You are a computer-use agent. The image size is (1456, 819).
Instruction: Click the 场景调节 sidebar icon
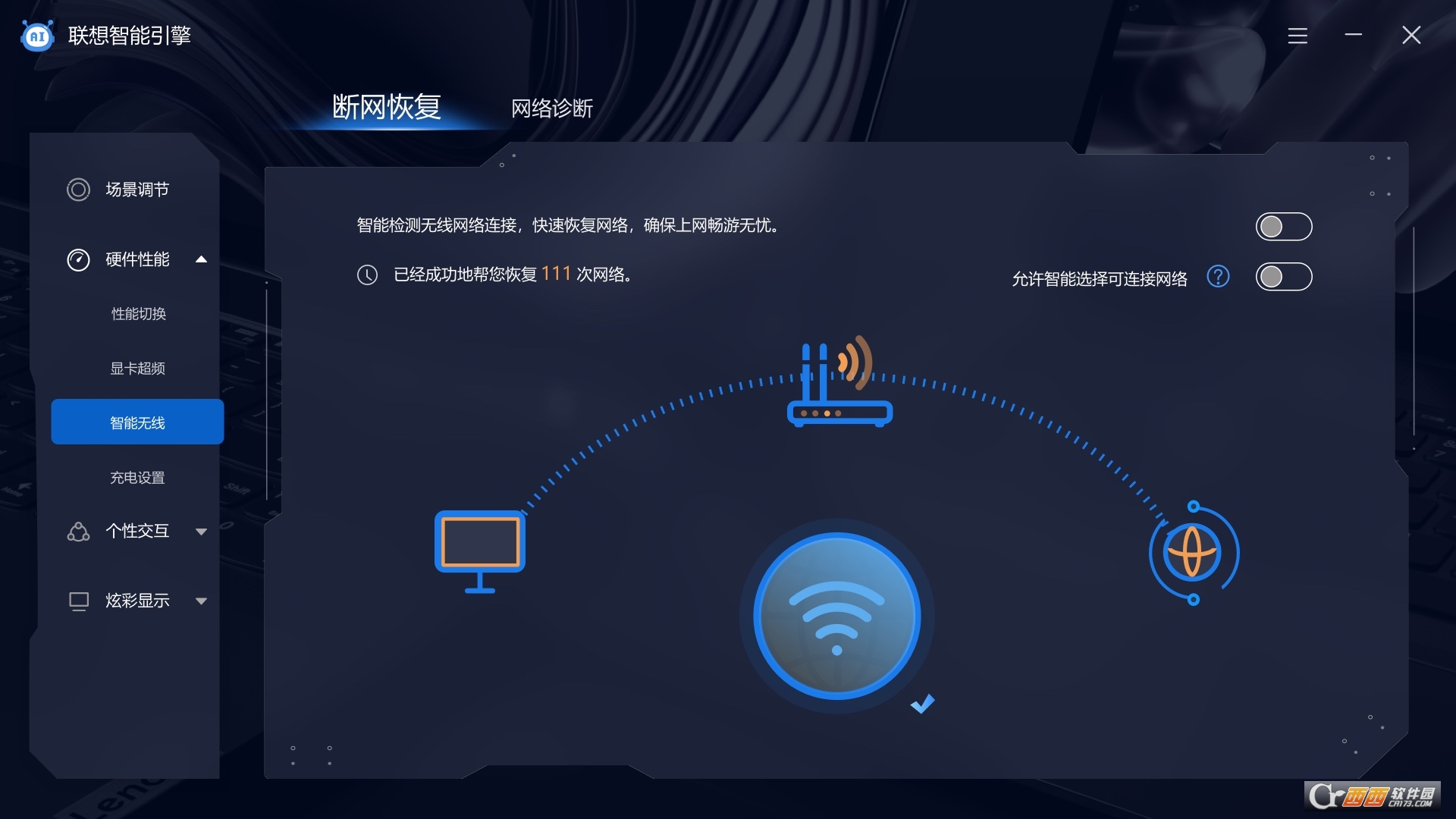coord(78,190)
